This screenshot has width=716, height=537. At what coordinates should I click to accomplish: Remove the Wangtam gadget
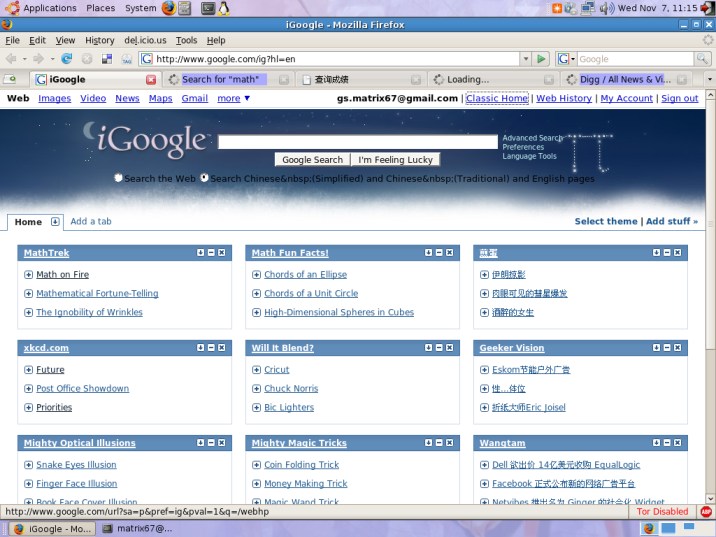coord(677,442)
